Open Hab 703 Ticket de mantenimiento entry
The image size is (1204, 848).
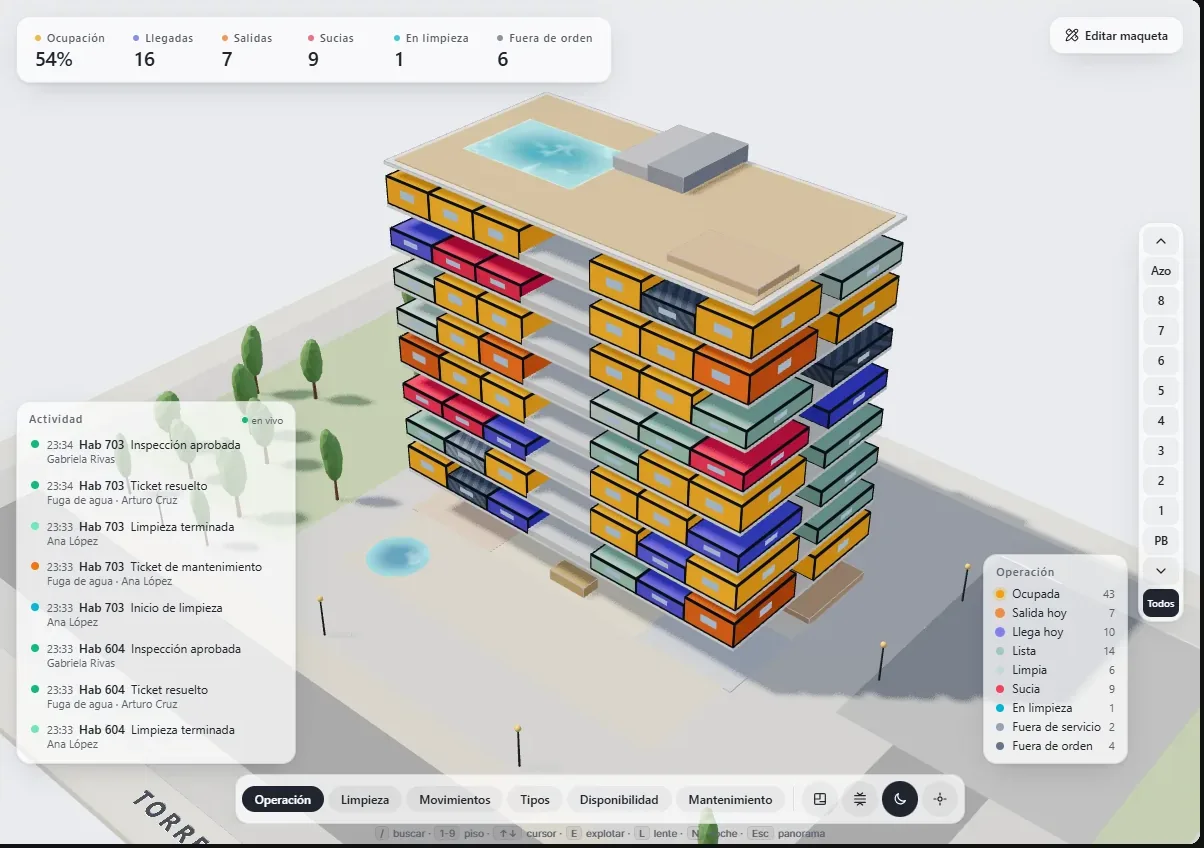coord(155,573)
